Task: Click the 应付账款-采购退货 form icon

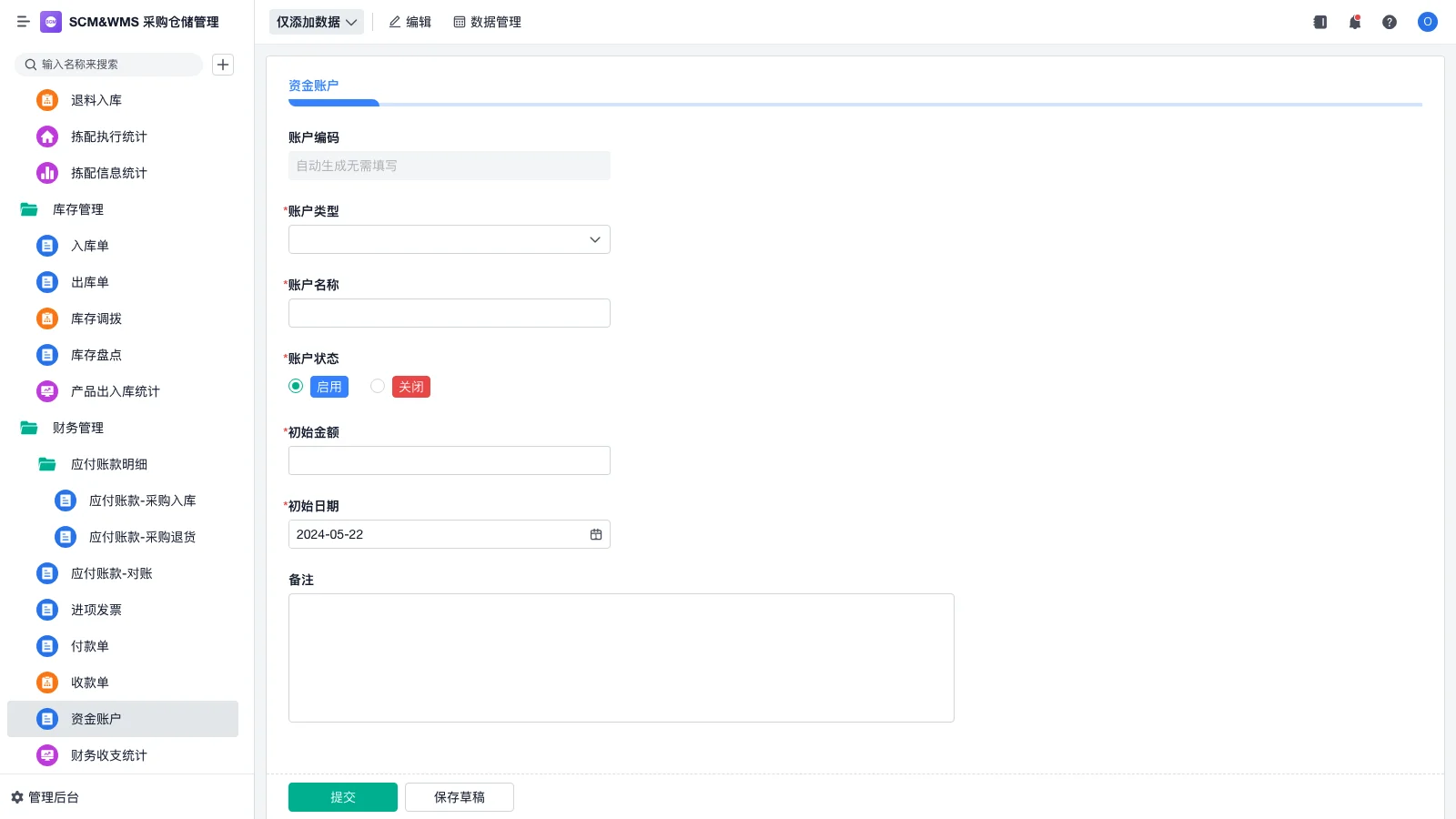Action: tap(66, 537)
